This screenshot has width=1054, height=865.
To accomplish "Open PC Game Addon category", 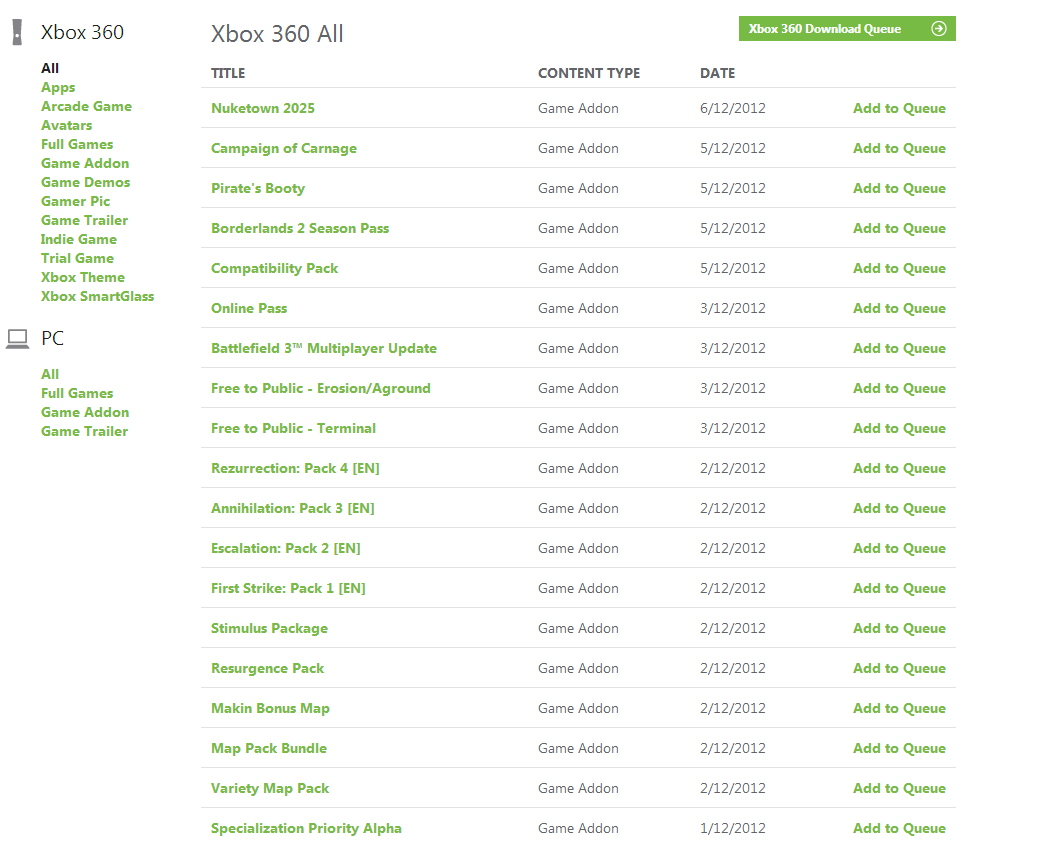I will (85, 413).
